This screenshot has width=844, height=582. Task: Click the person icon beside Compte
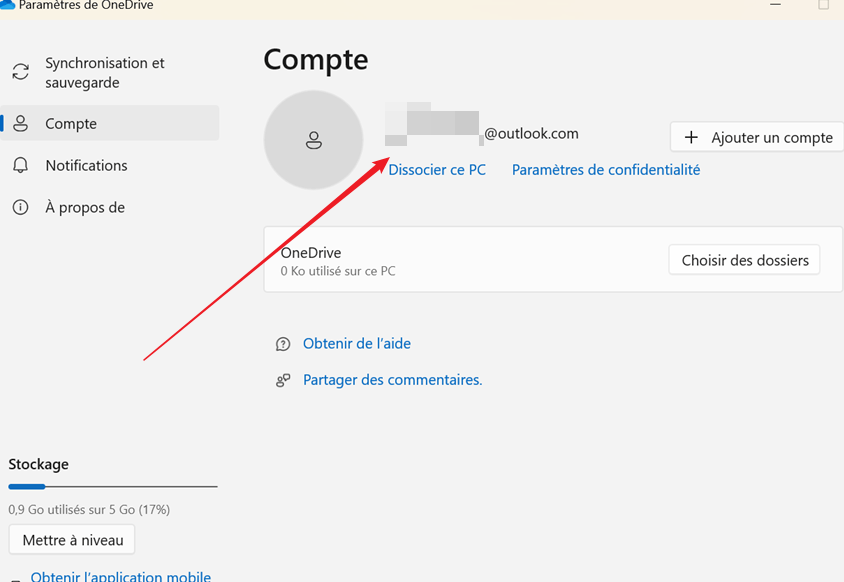[20, 123]
